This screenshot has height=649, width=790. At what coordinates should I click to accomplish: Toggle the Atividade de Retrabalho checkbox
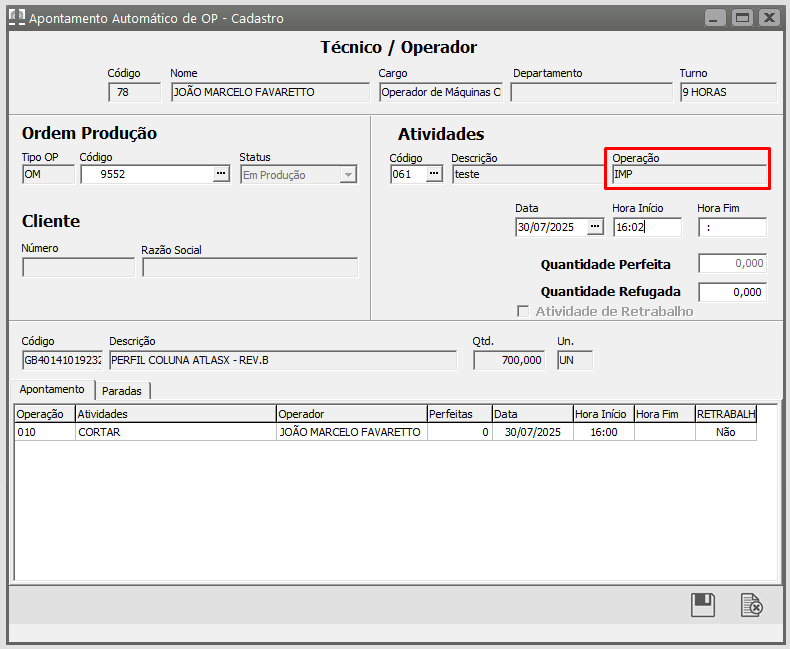[522, 311]
